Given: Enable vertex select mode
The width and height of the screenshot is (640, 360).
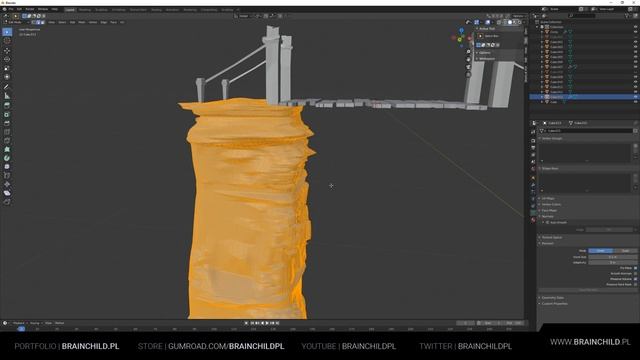Looking at the screenshot, I should click(x=34, y=22).
